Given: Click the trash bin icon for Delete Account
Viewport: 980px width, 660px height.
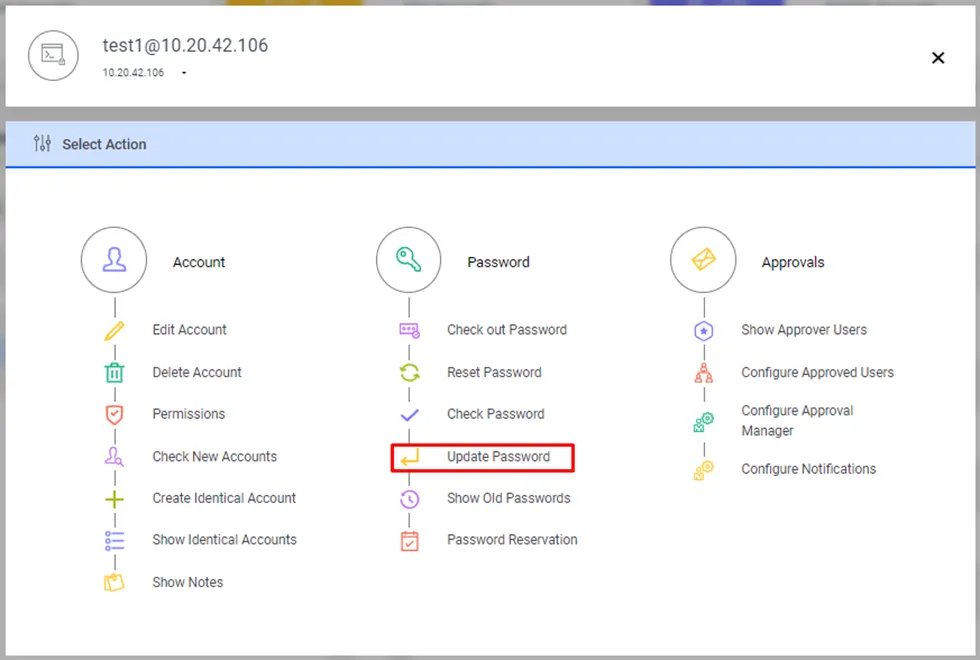Looking at the screenshot, I should pyautogui.click(x=114, y=372).
